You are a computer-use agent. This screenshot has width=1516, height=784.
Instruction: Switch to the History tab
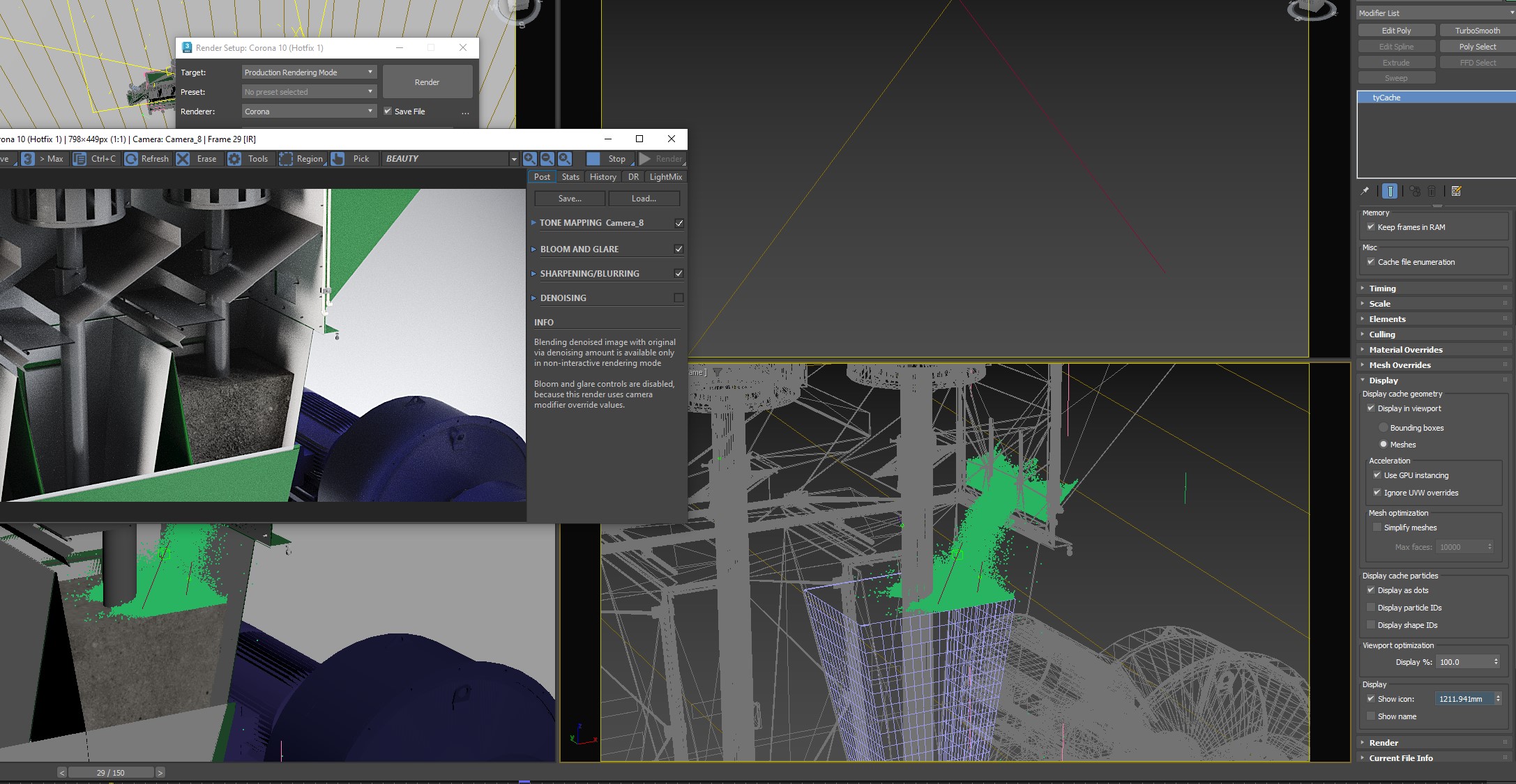point(602,177)
